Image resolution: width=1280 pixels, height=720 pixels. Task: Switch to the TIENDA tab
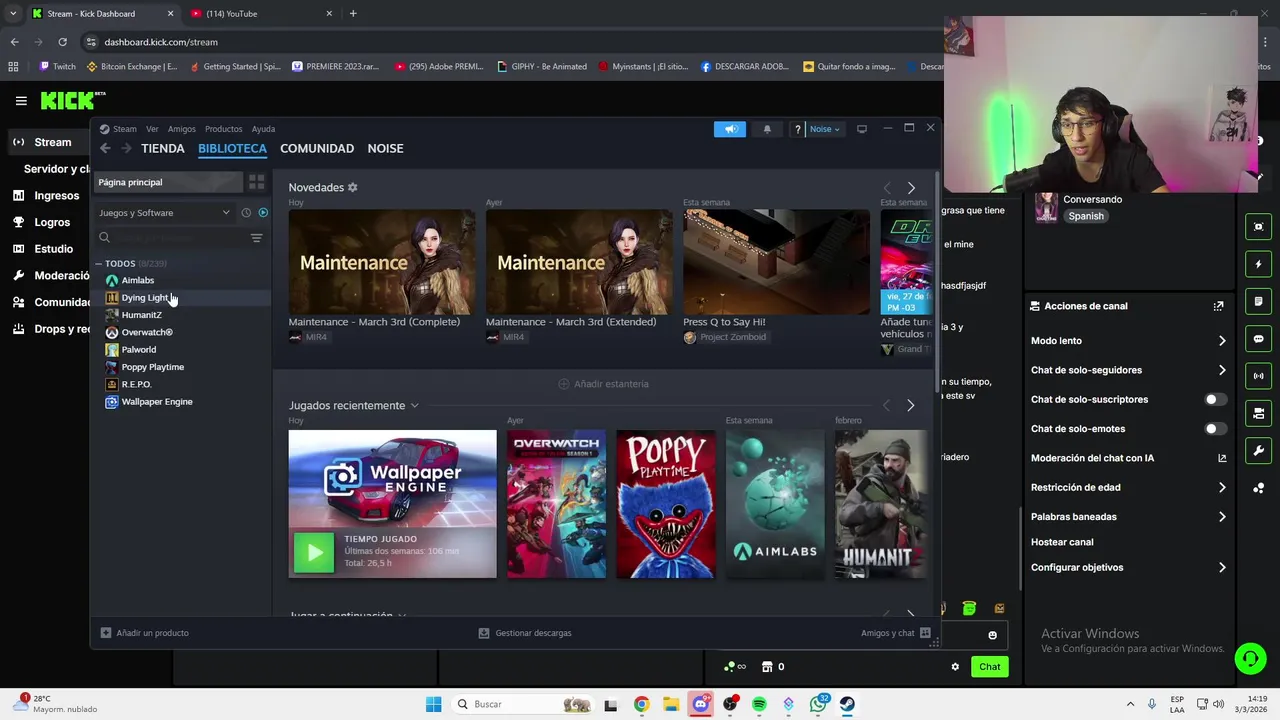coord(163,148)
